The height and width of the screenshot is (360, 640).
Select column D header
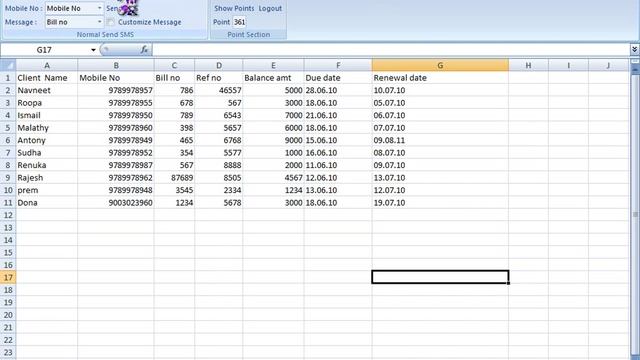[219, 65]
